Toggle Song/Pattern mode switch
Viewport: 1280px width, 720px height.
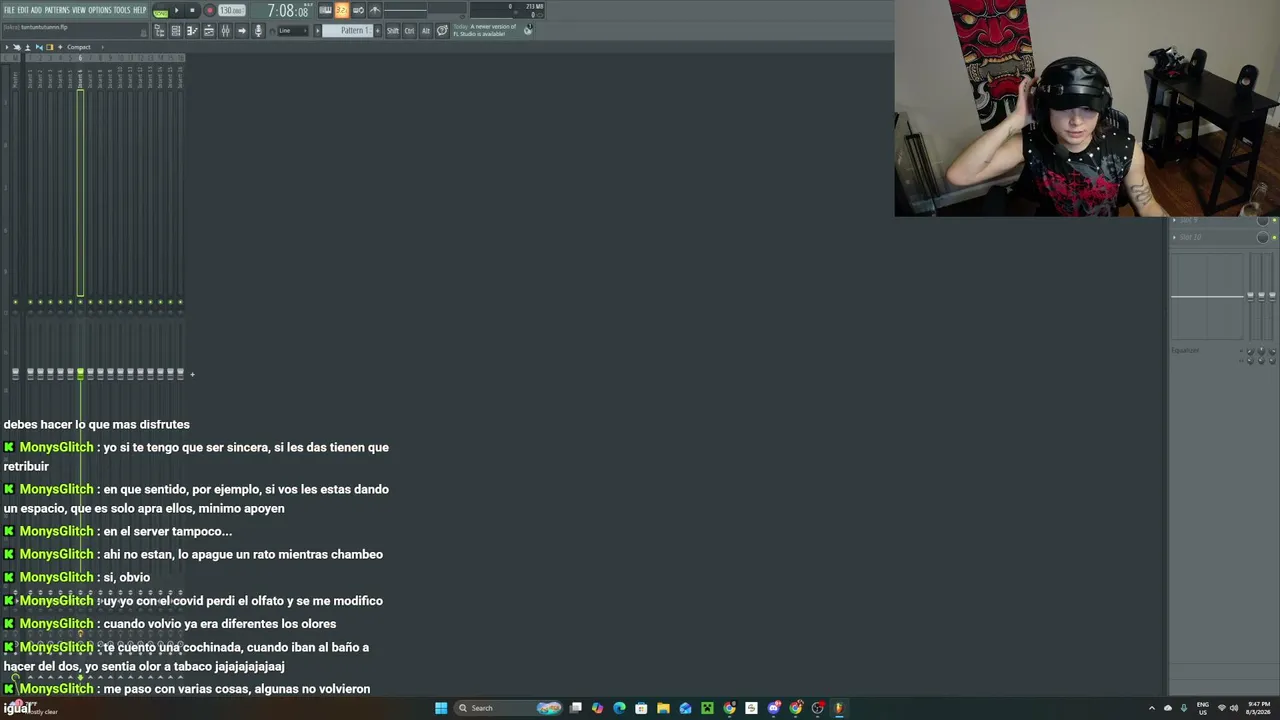tap(160, 11)
